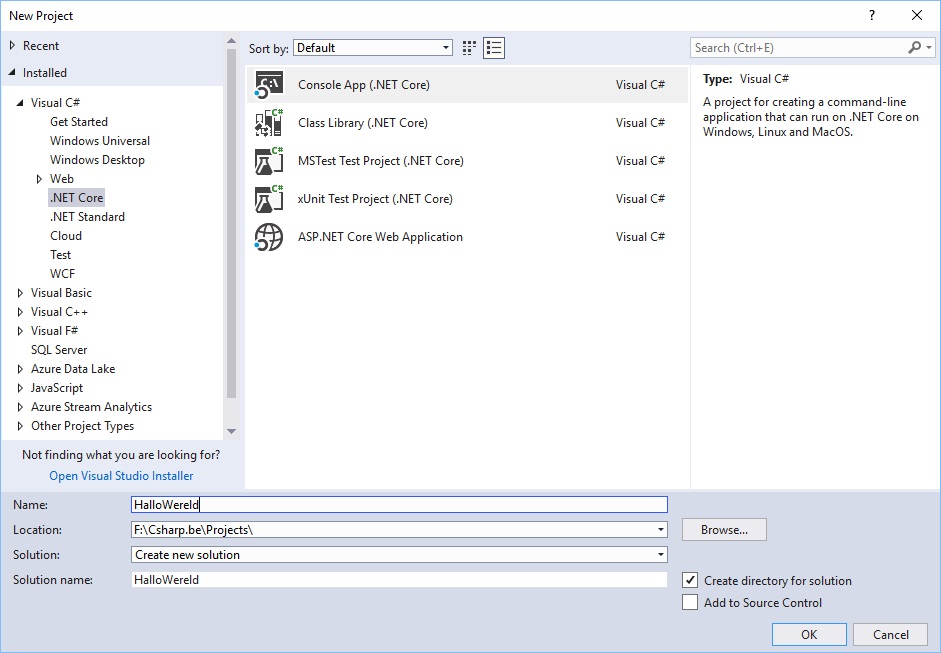Expand the Visual F# node
Screen dimensions: 941x653
[x=20, y=331]
